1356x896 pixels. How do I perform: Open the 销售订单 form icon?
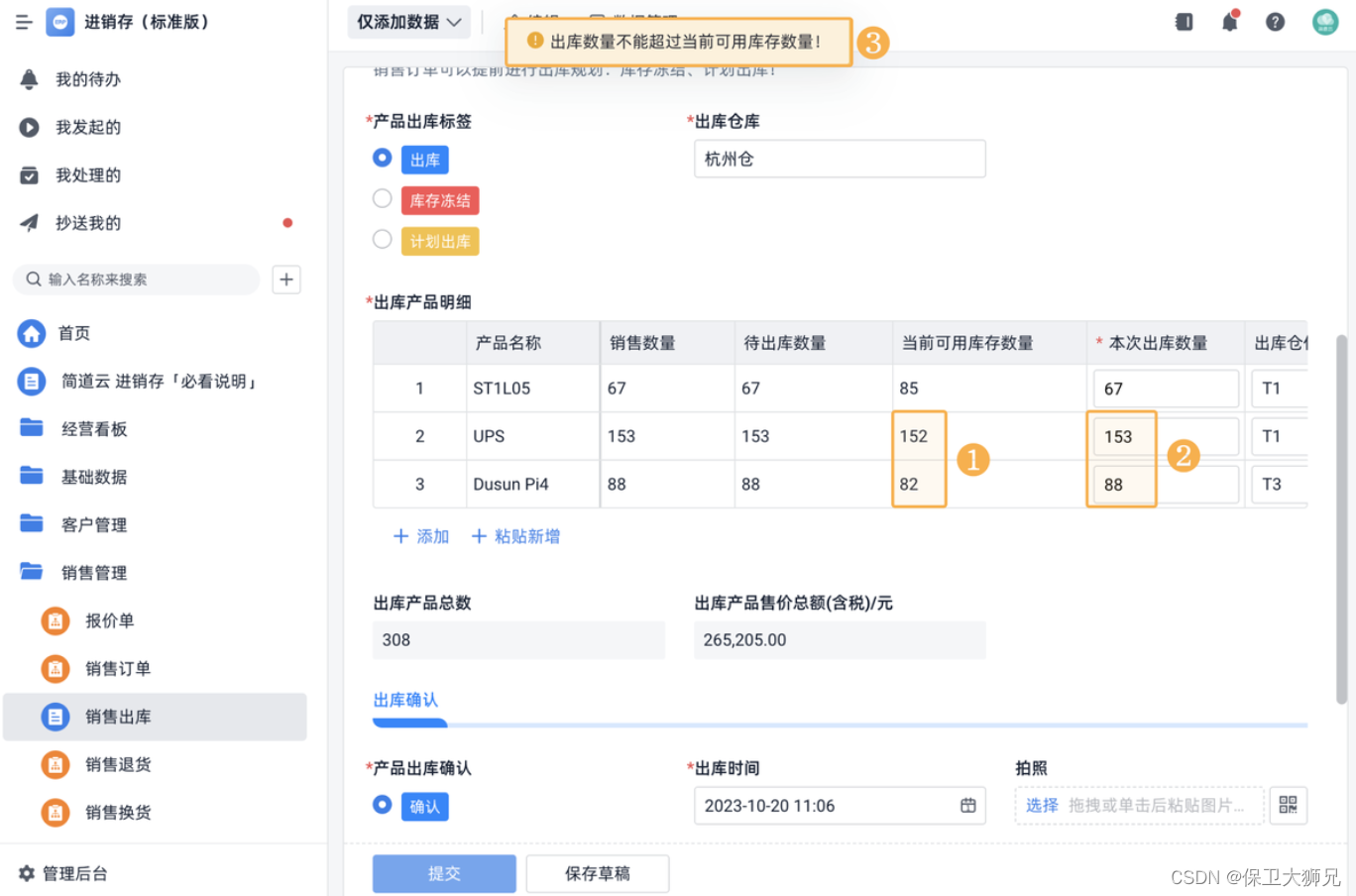click(56, 669)
